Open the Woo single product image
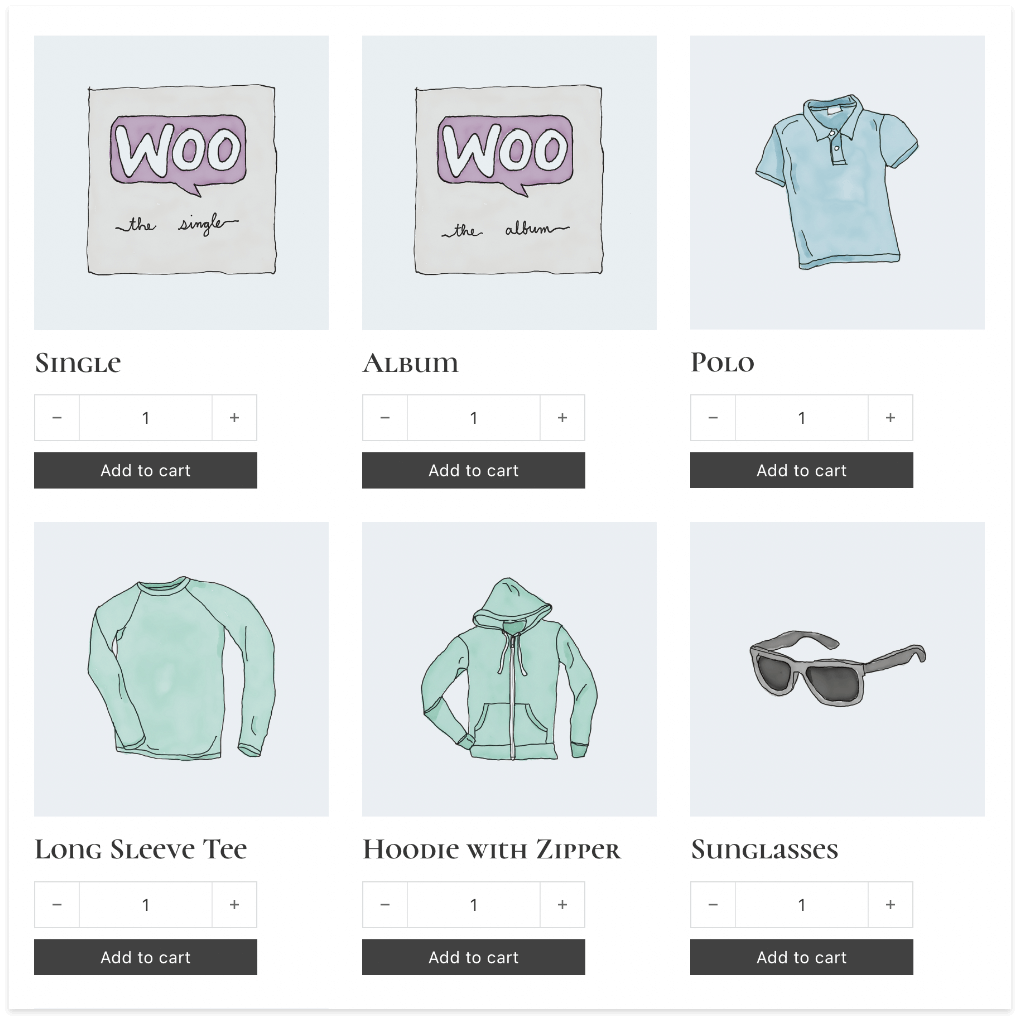 tap(181, 182)
